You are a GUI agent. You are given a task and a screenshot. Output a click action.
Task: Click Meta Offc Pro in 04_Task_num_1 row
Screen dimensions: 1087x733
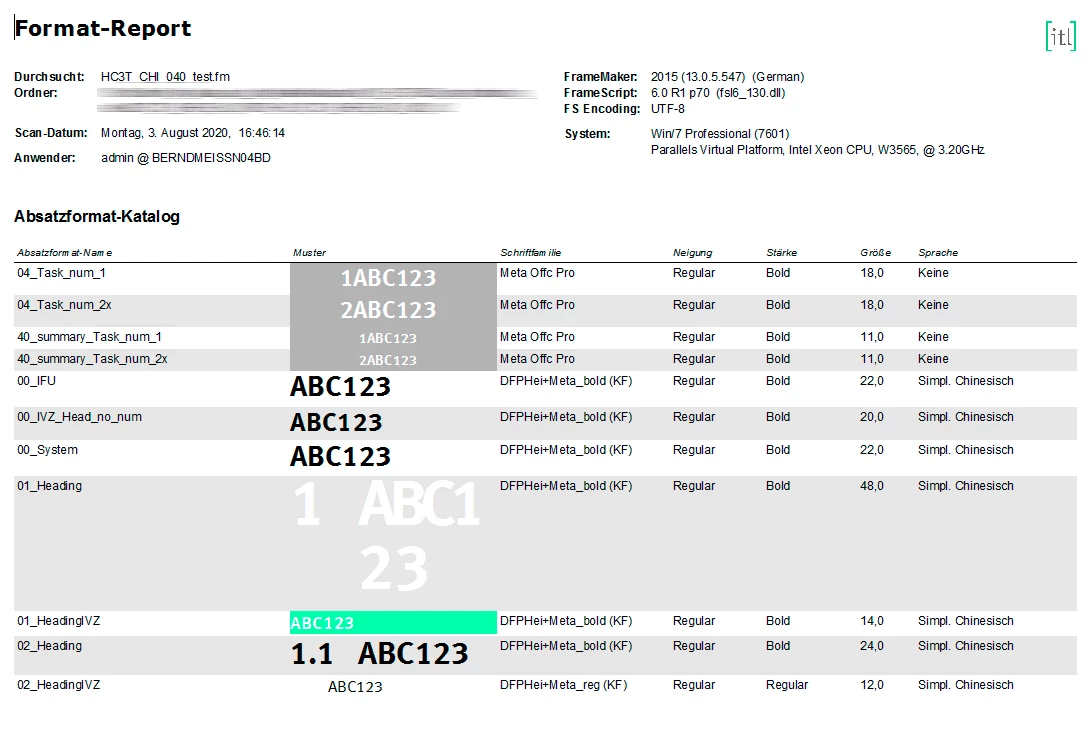tap(537, 273)
